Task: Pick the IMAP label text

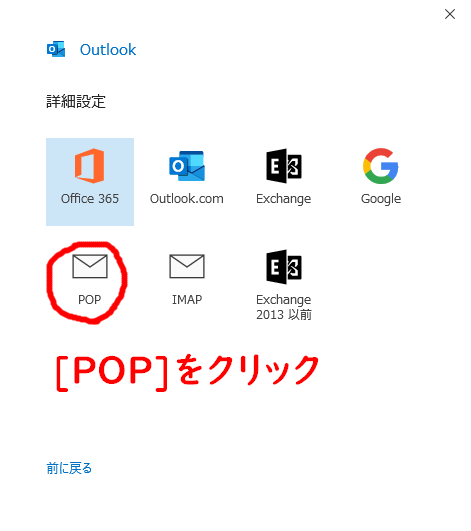Action: click(187, 299)
